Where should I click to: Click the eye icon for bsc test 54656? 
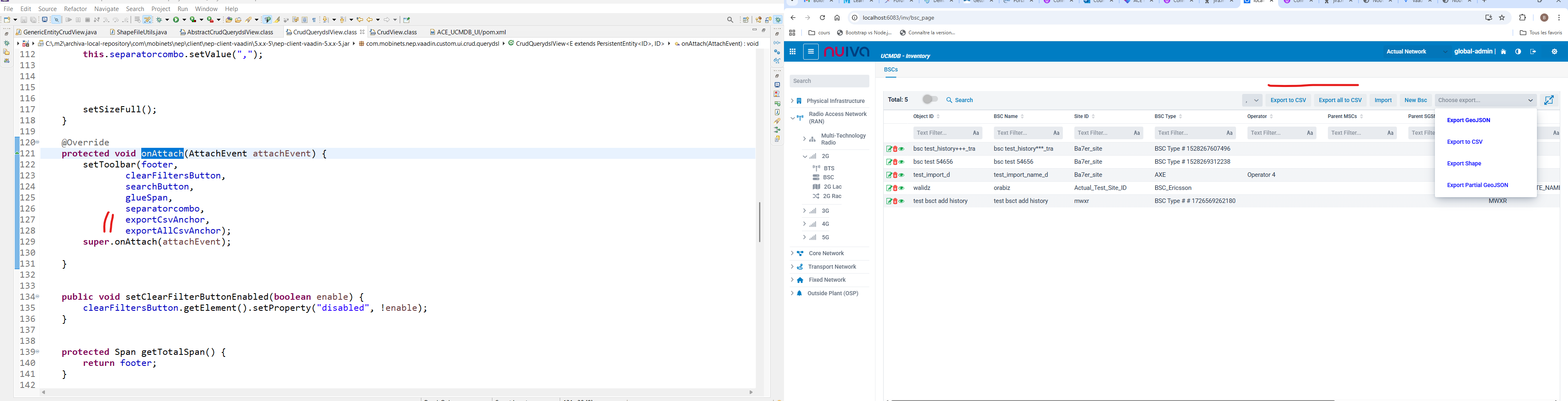pos(902,162)
